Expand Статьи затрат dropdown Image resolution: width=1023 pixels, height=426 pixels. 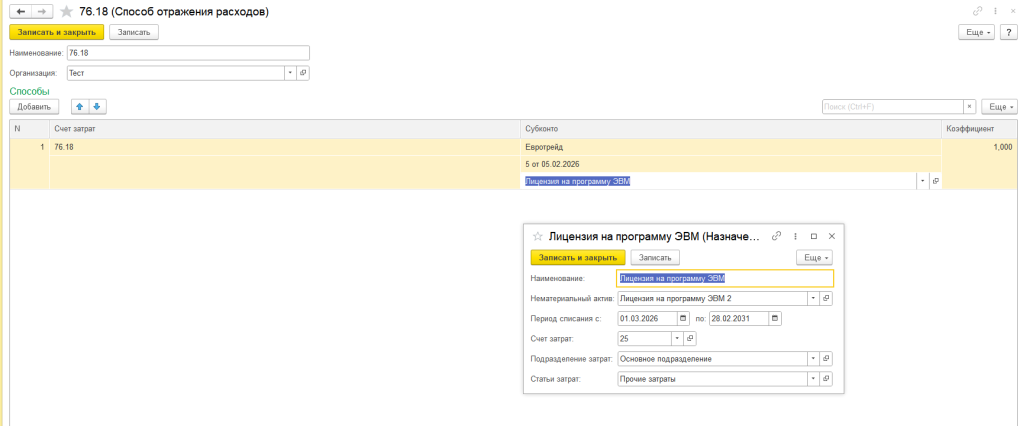tap(814, 378)
